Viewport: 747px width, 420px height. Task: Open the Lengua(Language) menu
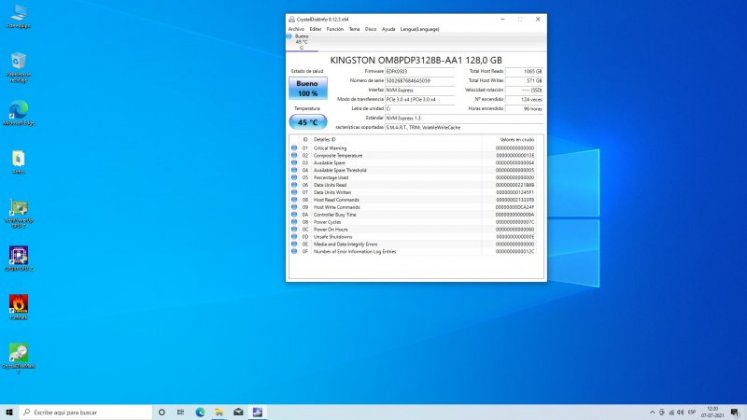tap(419, 29)
